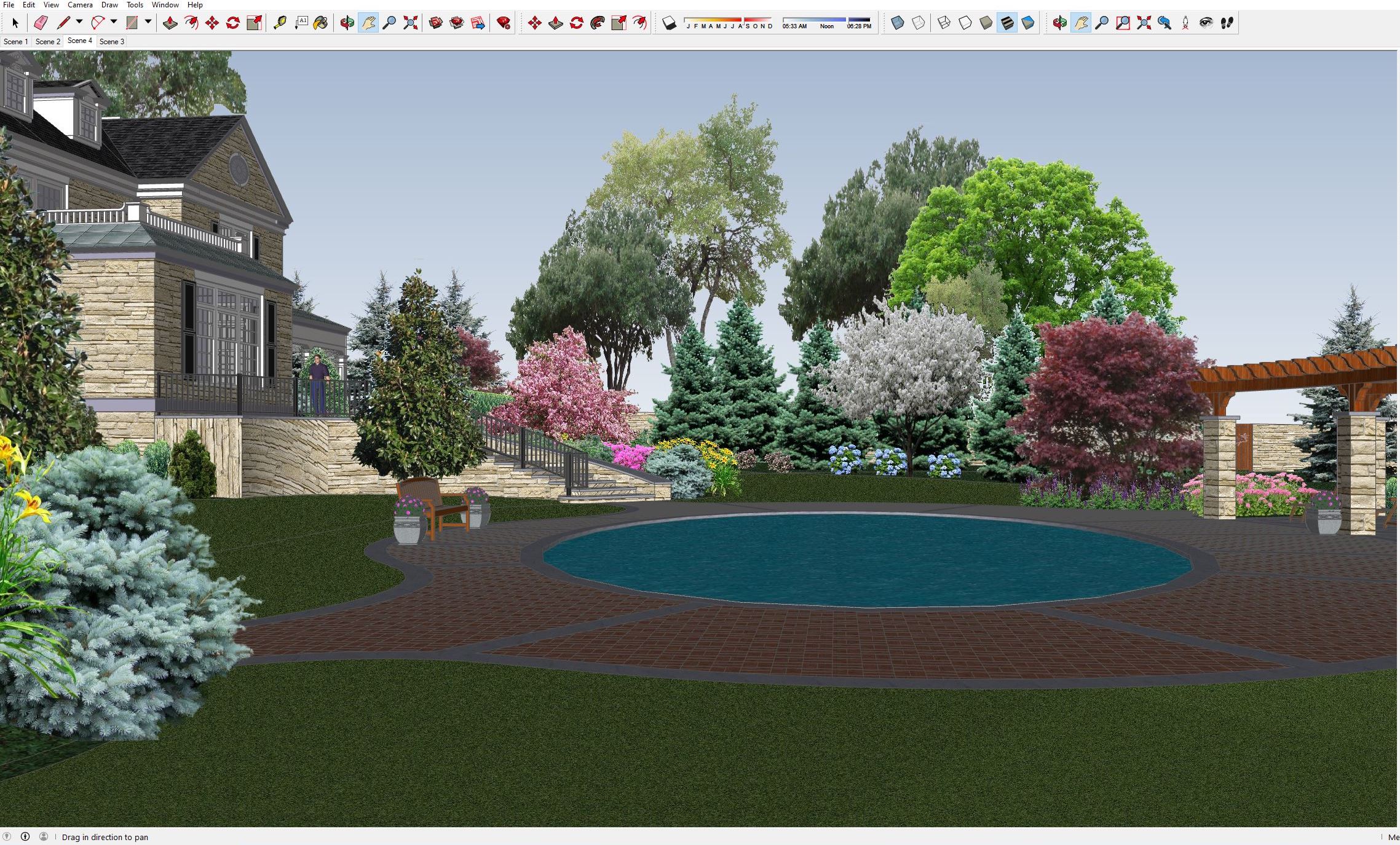
Task: Switch to Shaded With Textures style
Action: click(x=1007, y=23)
